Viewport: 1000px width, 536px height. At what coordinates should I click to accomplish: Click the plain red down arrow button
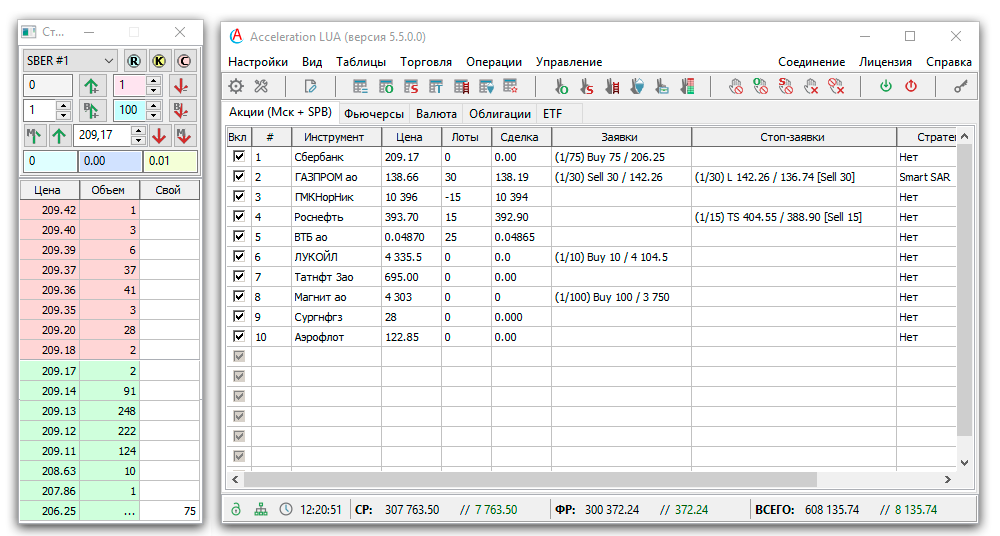(x=159, y=135)
